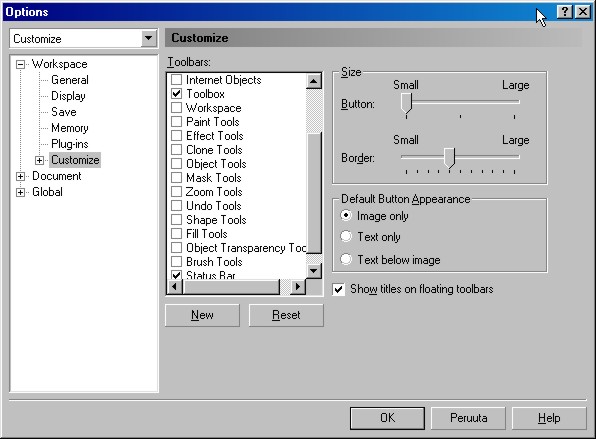Open the Memory settings page
This screenshot has height=439, width=596.
point(70,128)
